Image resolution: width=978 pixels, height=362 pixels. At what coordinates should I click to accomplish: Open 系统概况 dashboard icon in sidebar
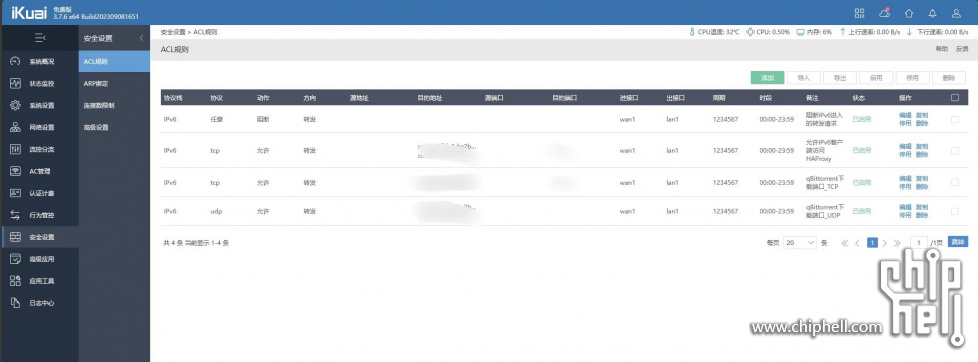[x=16, y=61]
